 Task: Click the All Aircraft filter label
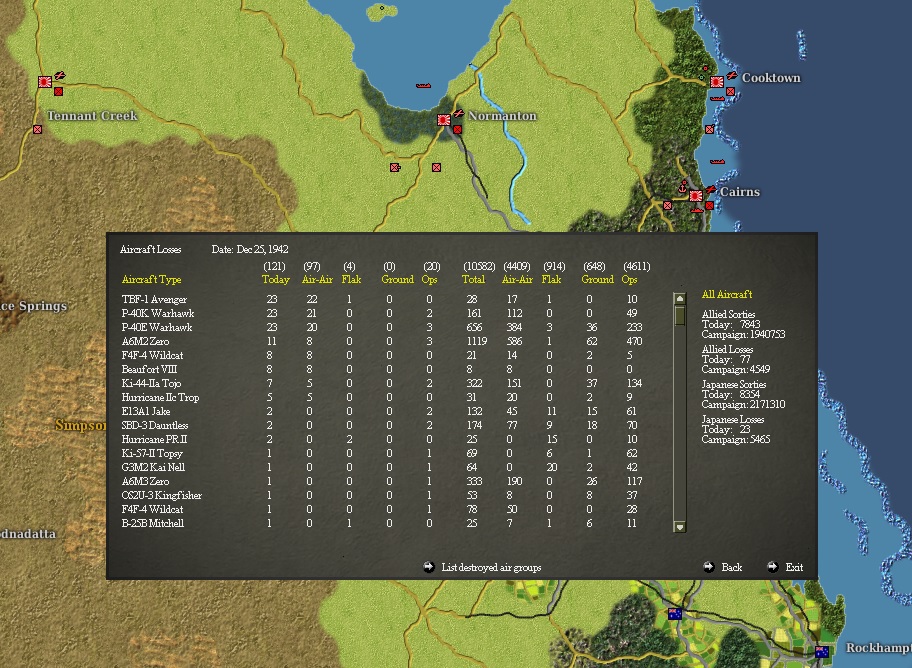coord(727,294)
